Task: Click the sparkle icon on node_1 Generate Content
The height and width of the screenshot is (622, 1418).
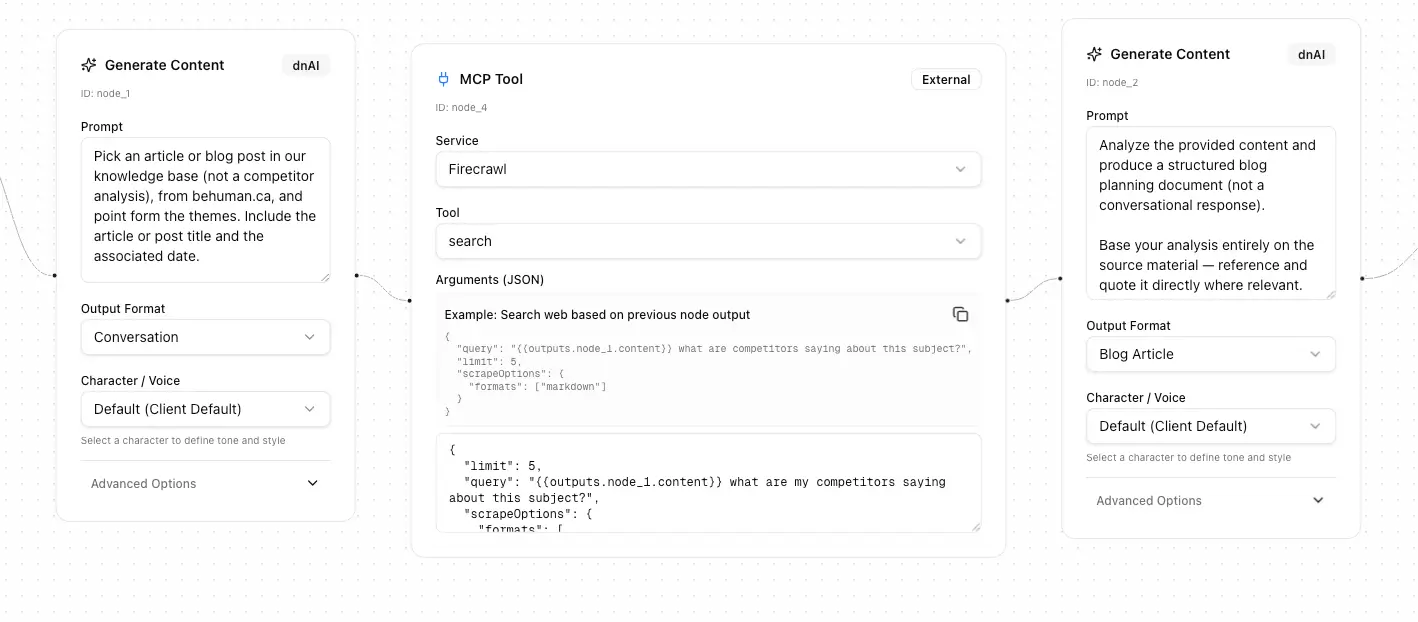Action: pyautogui.click(x=88, y=65)
